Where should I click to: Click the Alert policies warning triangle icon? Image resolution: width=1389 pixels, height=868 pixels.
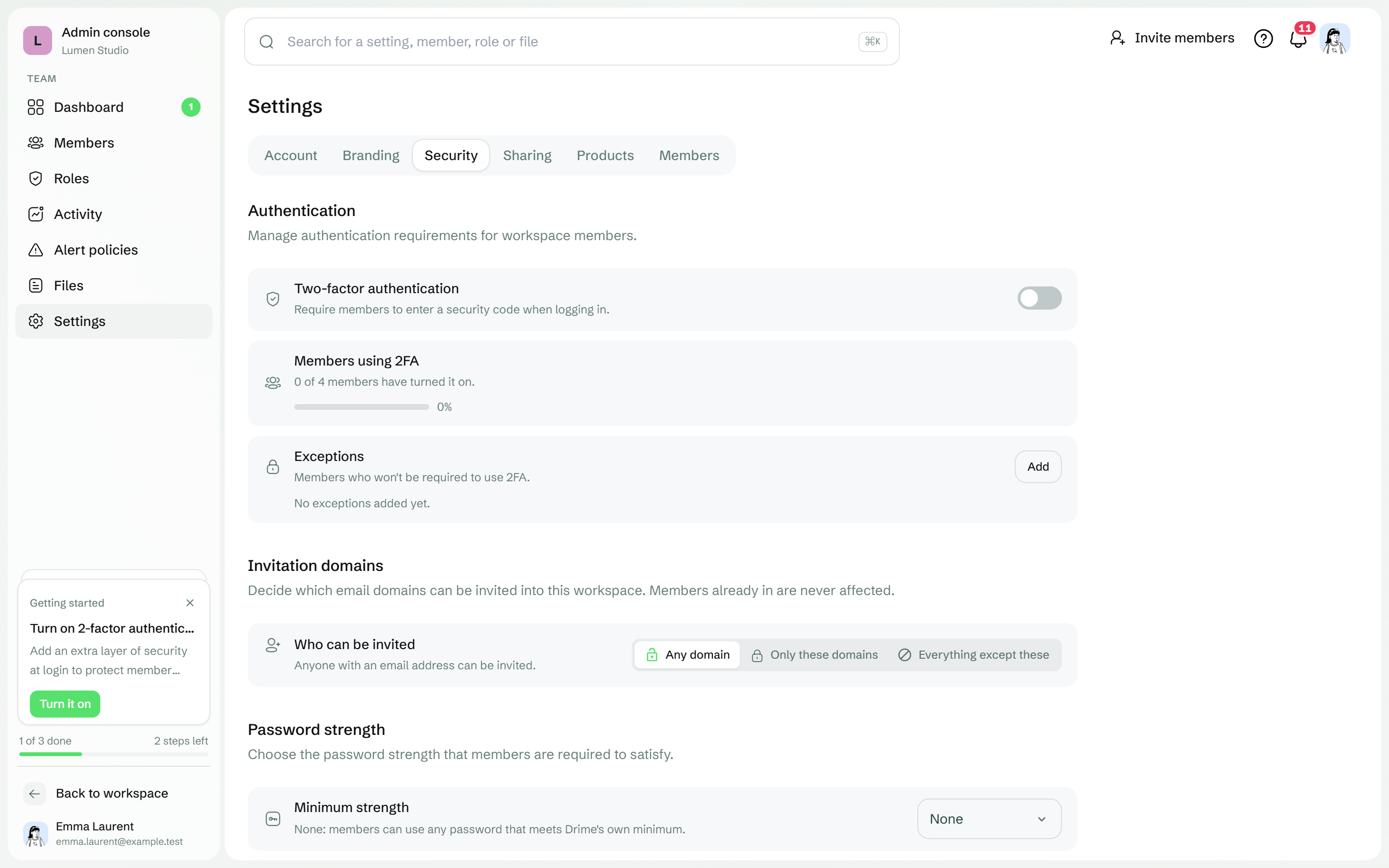pos(36,250)
